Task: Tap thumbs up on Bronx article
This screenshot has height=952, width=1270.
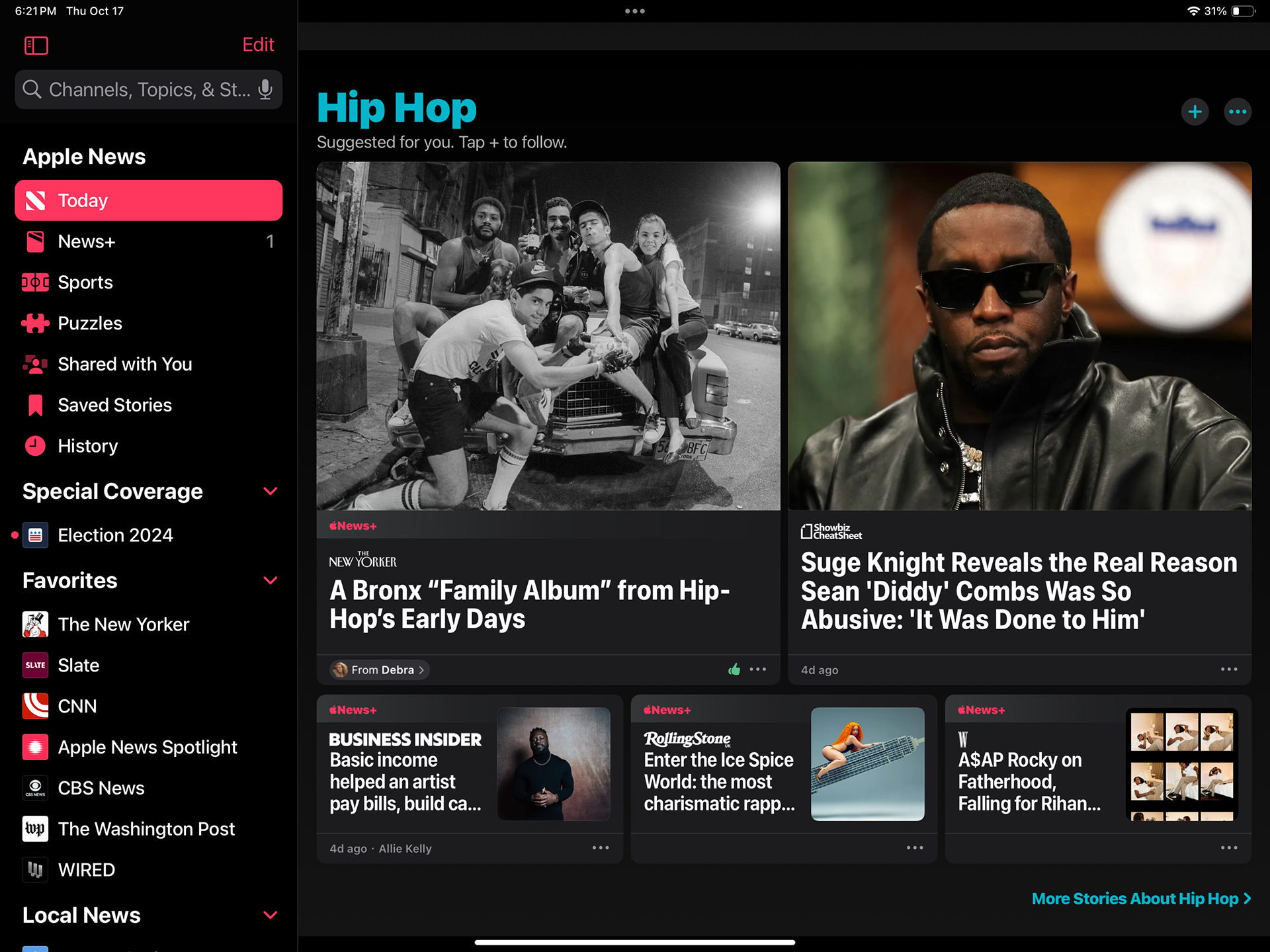Action: (734, 670)
